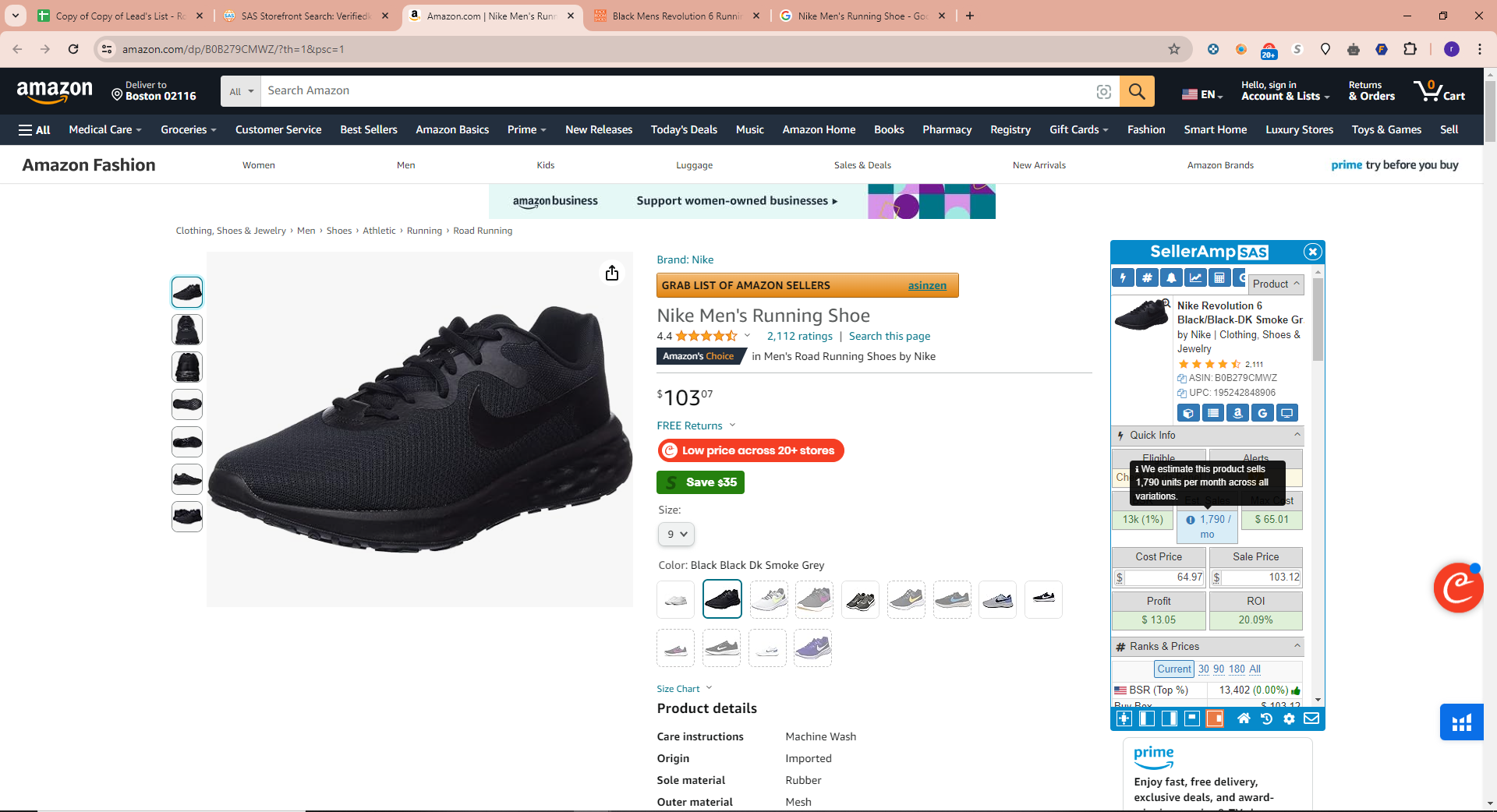The image size is (1497, 812).
Task: Open SellerAmp Quick Info lightning shortcut
Action: pos(1123,277)
